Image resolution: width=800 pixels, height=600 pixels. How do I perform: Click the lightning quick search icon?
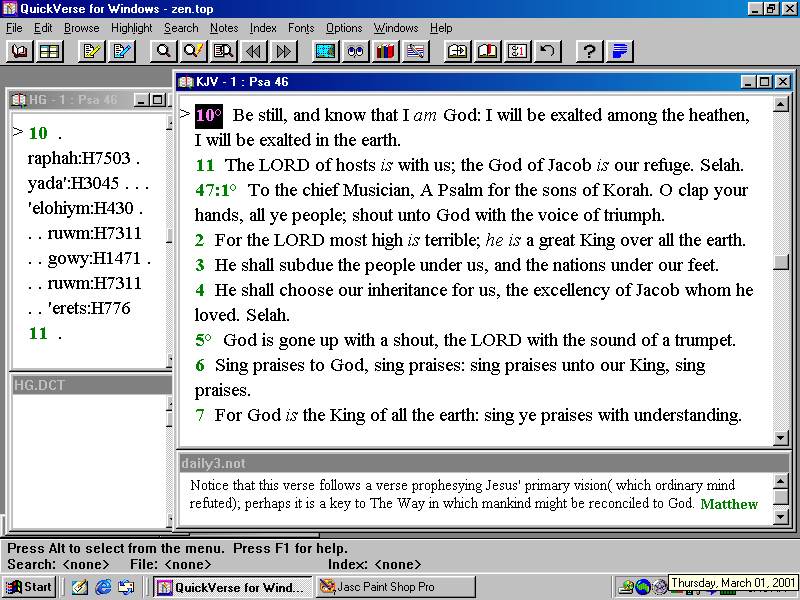point(194,51)
